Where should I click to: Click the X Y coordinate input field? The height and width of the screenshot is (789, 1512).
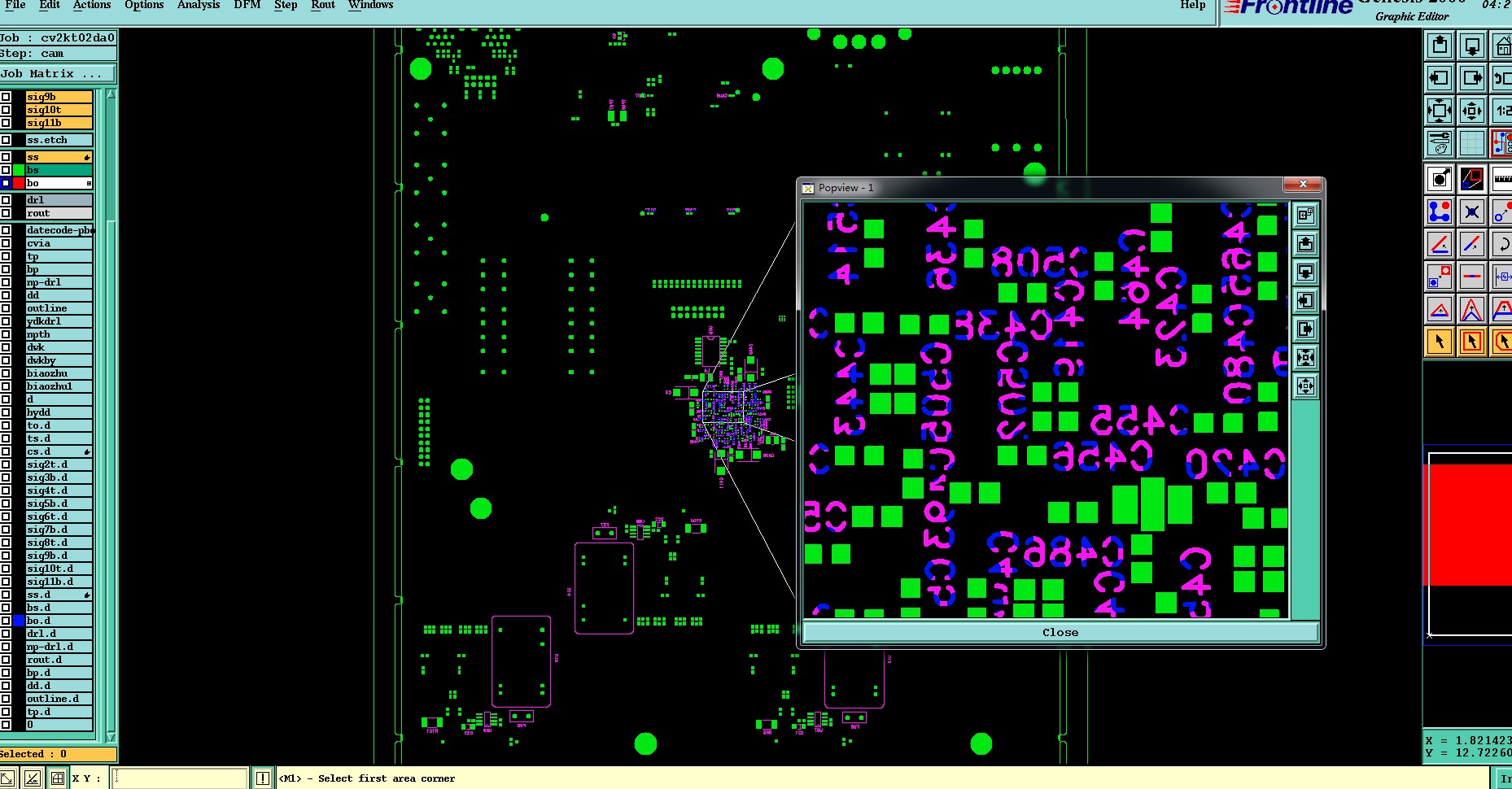pyautogui.click(x=179, y=778)
